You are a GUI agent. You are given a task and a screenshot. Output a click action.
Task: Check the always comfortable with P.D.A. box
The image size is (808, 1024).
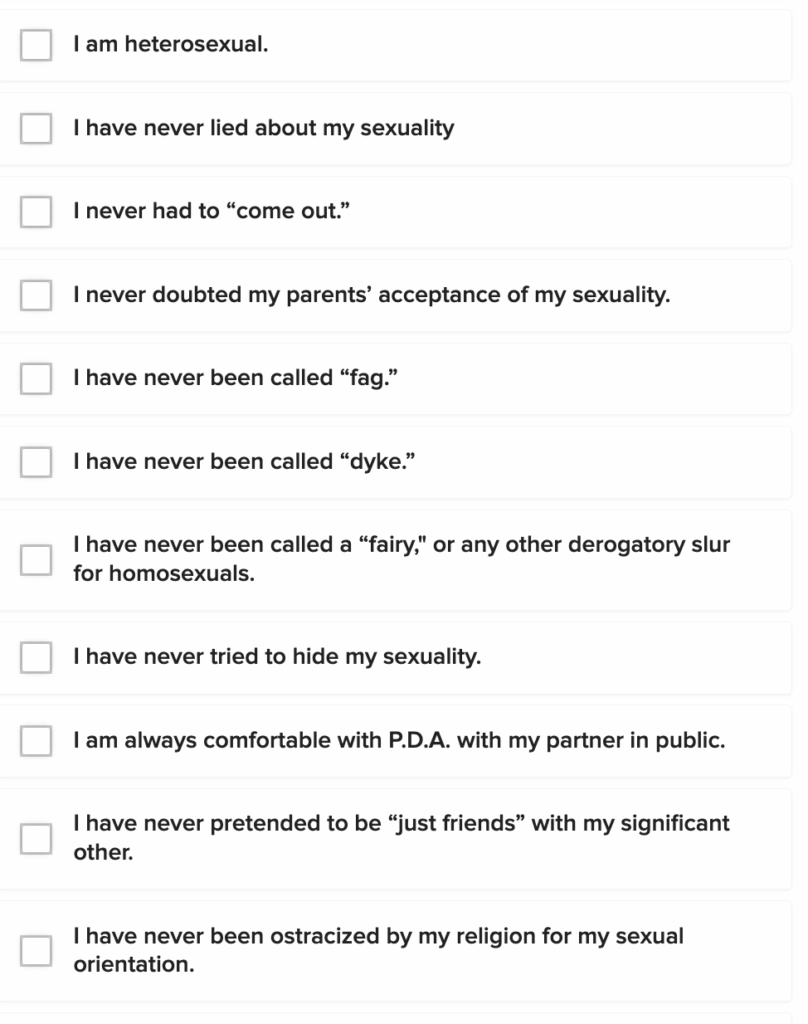(x=36, y=742)
